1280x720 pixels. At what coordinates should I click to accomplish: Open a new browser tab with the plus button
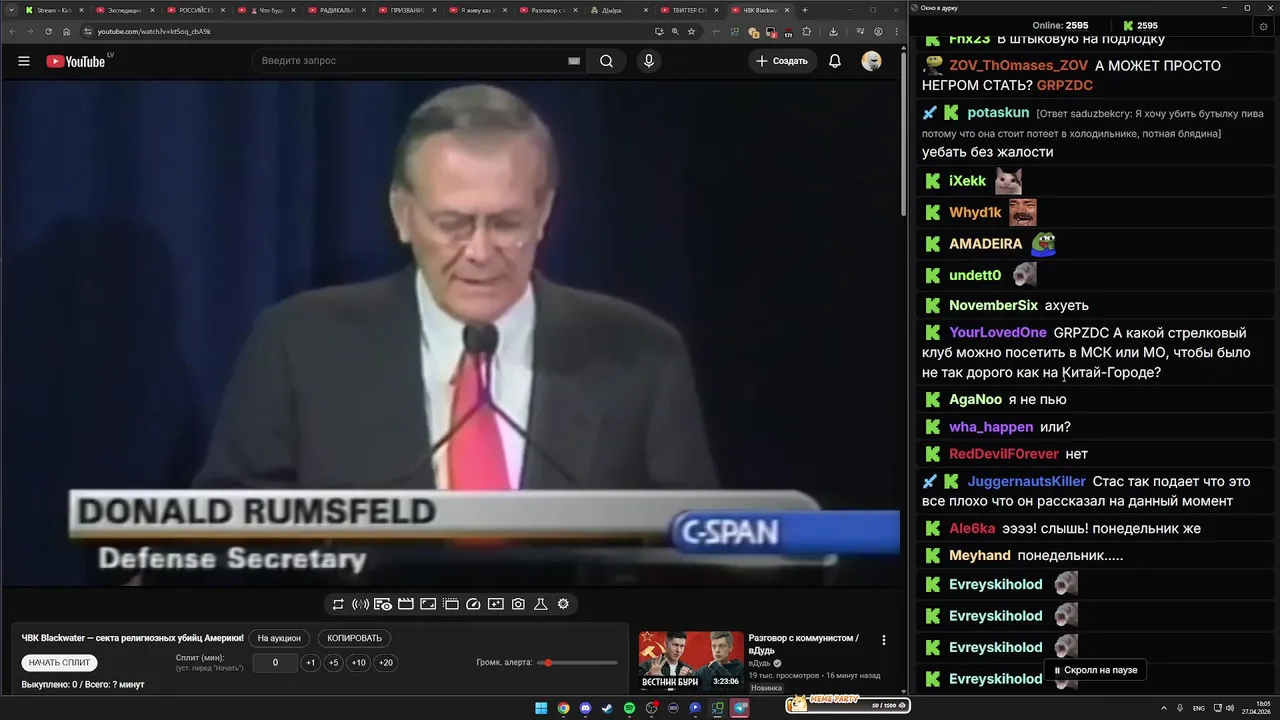[805, 9]
